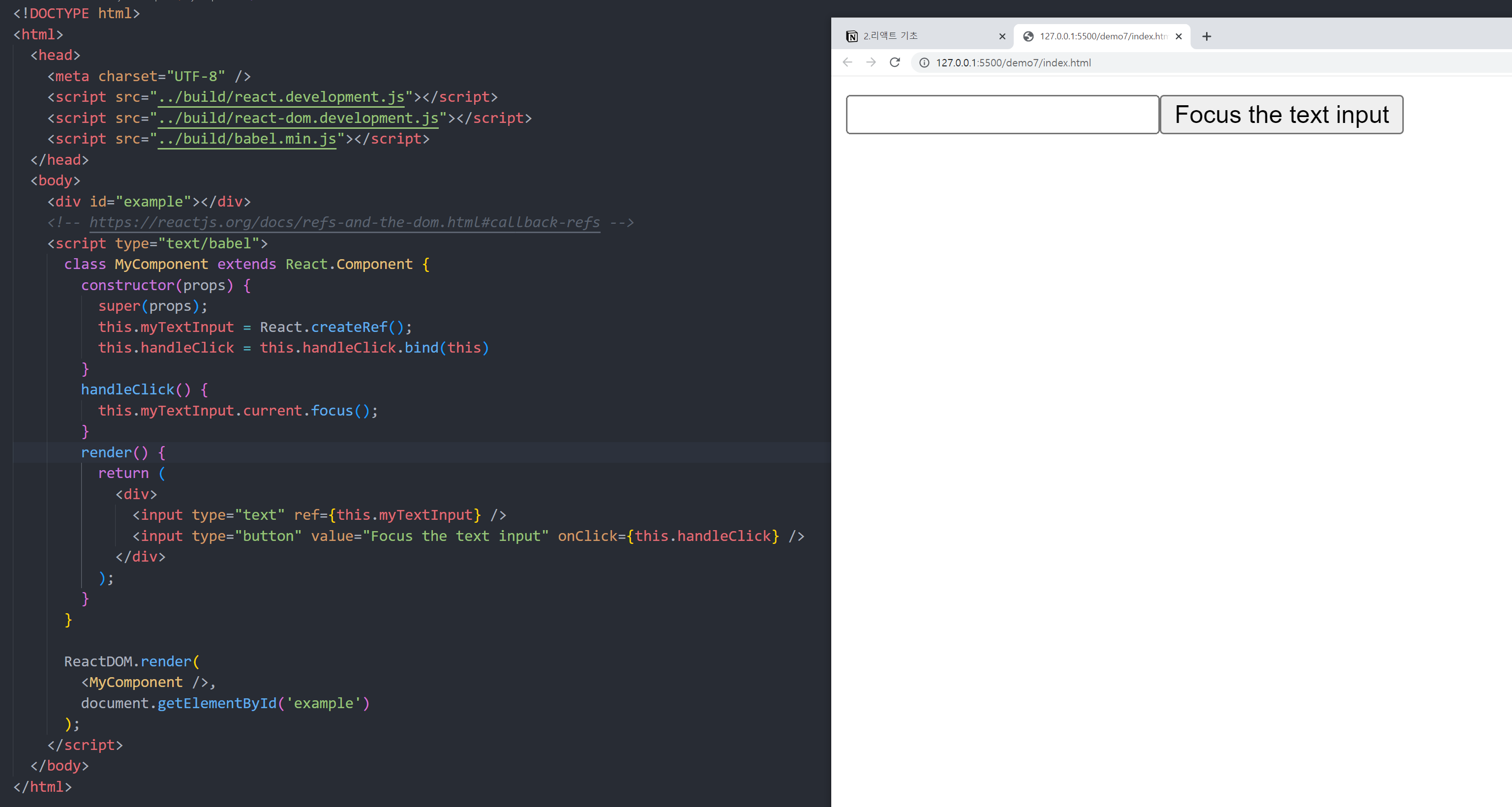The width and height of the screenshot is (1512, 807).
Task: Close the 127.0.0.1:5500/demo7 tab
Action: coord(1179,36)
